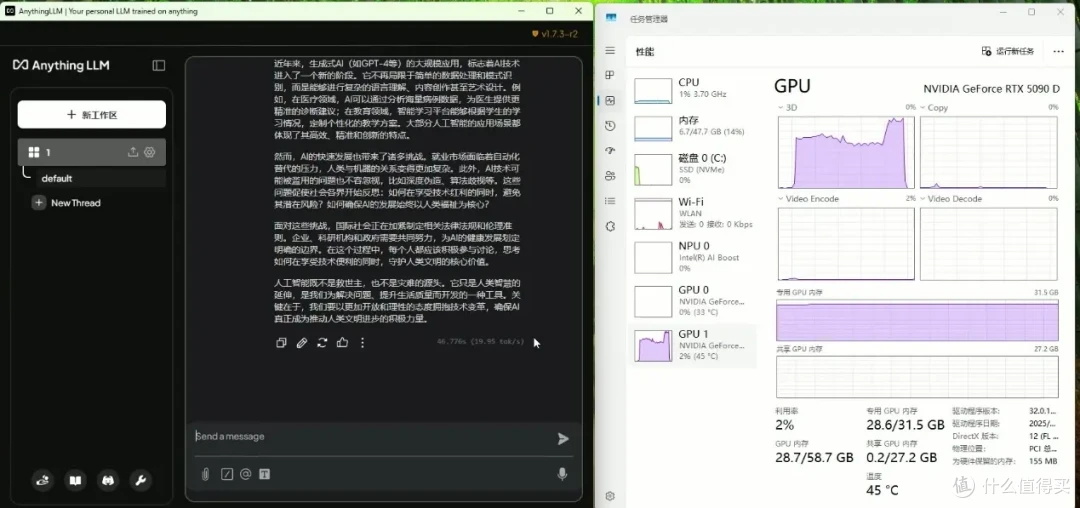
Task: Click the 0.2/27.2 GB shared memory value
Action: click(x=902, y=458)
